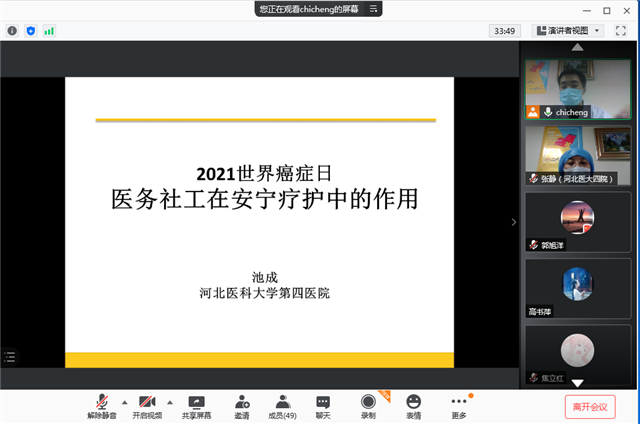640x424 pixels.
Task: Start recording with the 录制 button
Action: 368,404
